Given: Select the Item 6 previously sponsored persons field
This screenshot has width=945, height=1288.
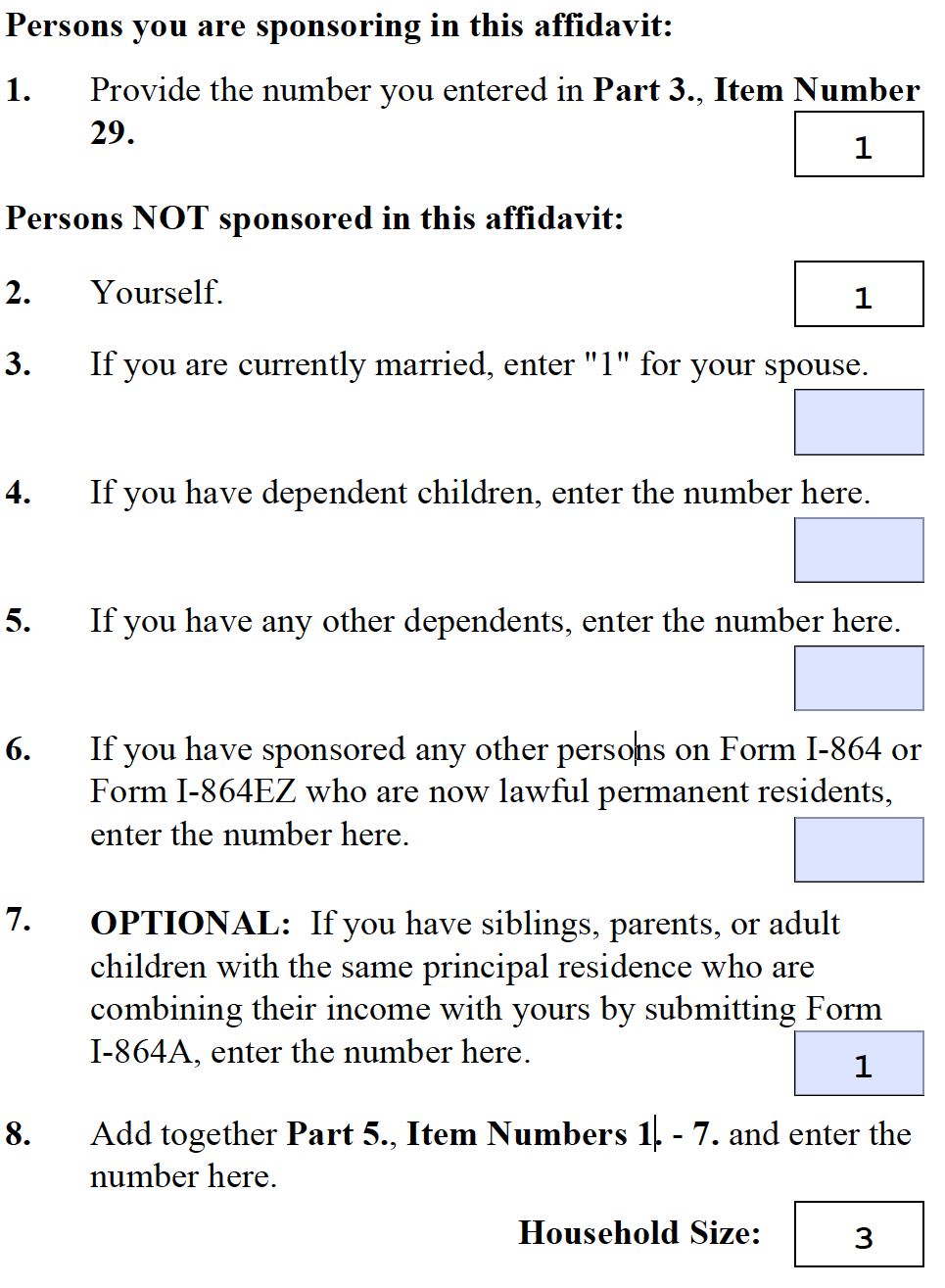Looking at the screenshot, I should (859, 850).
